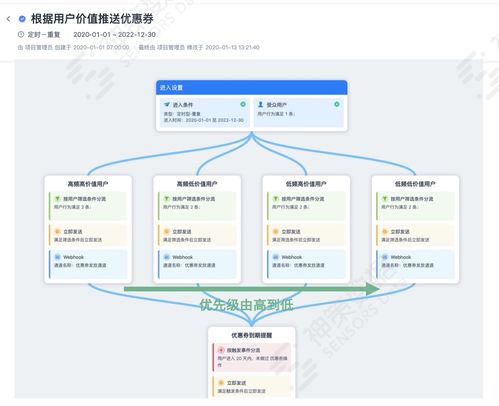Click green status dot on 进入条件 card
Viewport: 499px width, 406px height.
coord(243,104)
